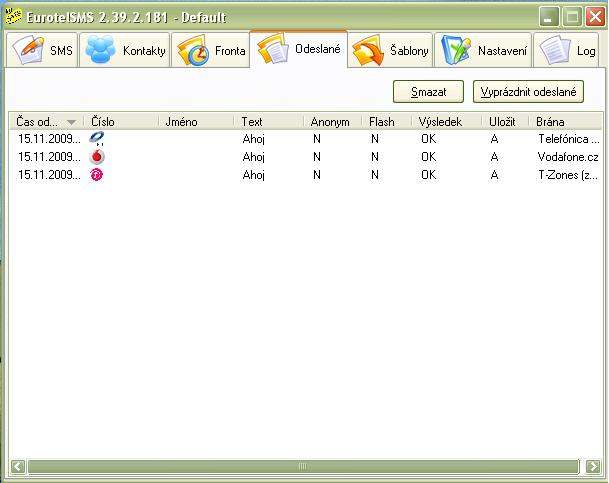Click the Log papers icon

555,50
